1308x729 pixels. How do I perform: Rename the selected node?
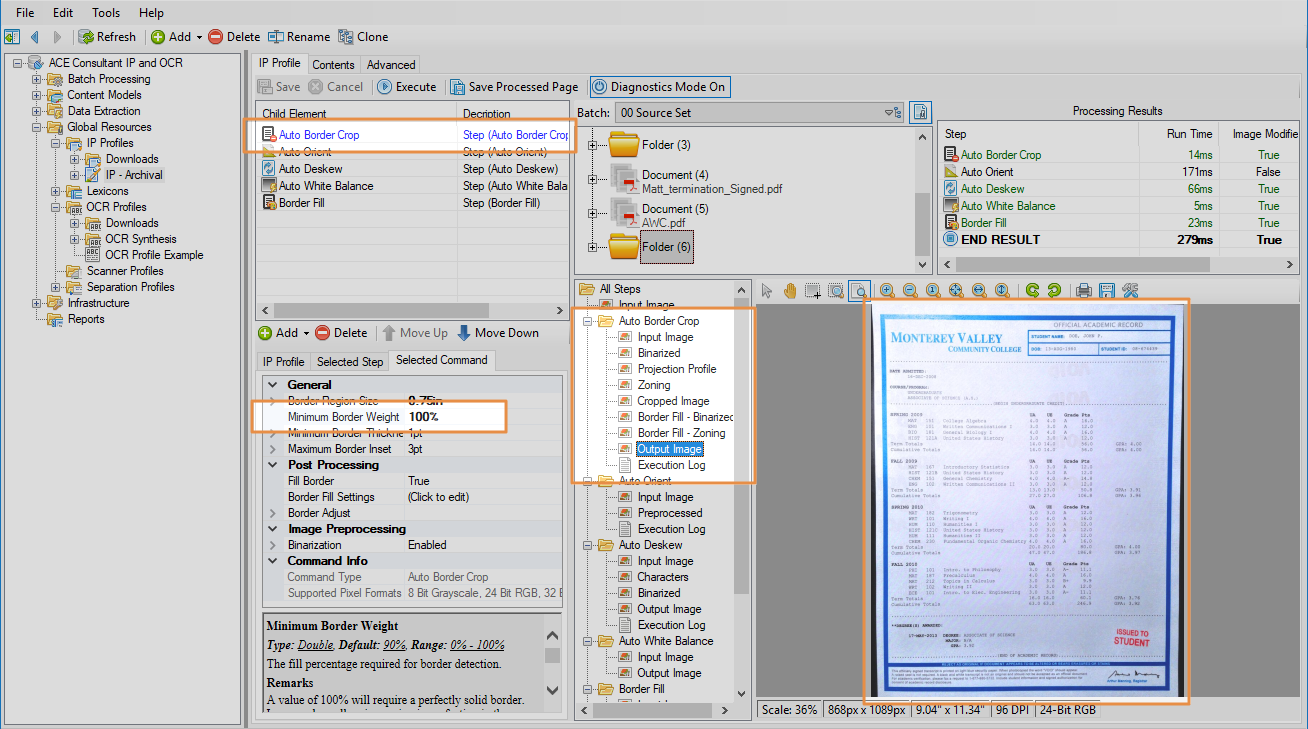tap(298, 37)
